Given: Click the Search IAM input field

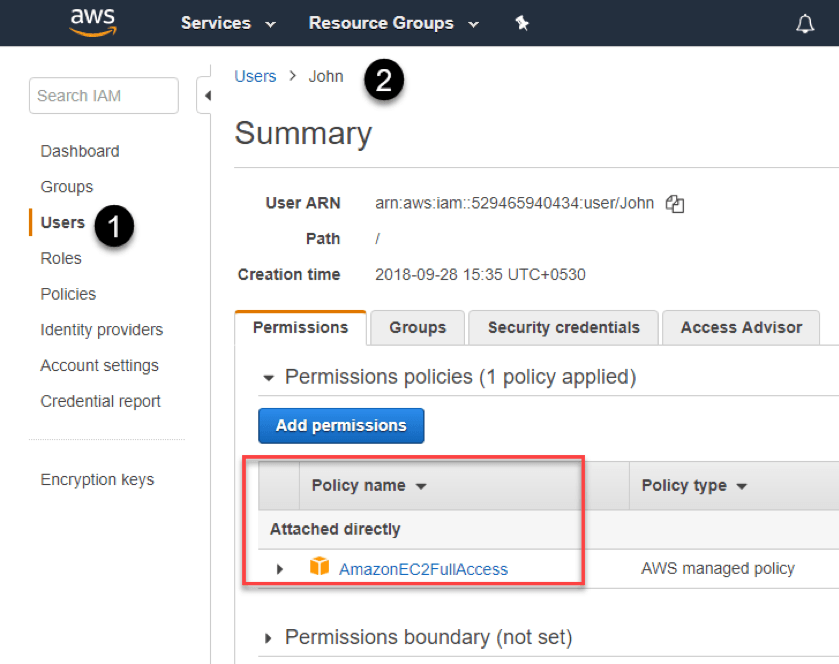Looking at the screenshot, I should point(103,96).
